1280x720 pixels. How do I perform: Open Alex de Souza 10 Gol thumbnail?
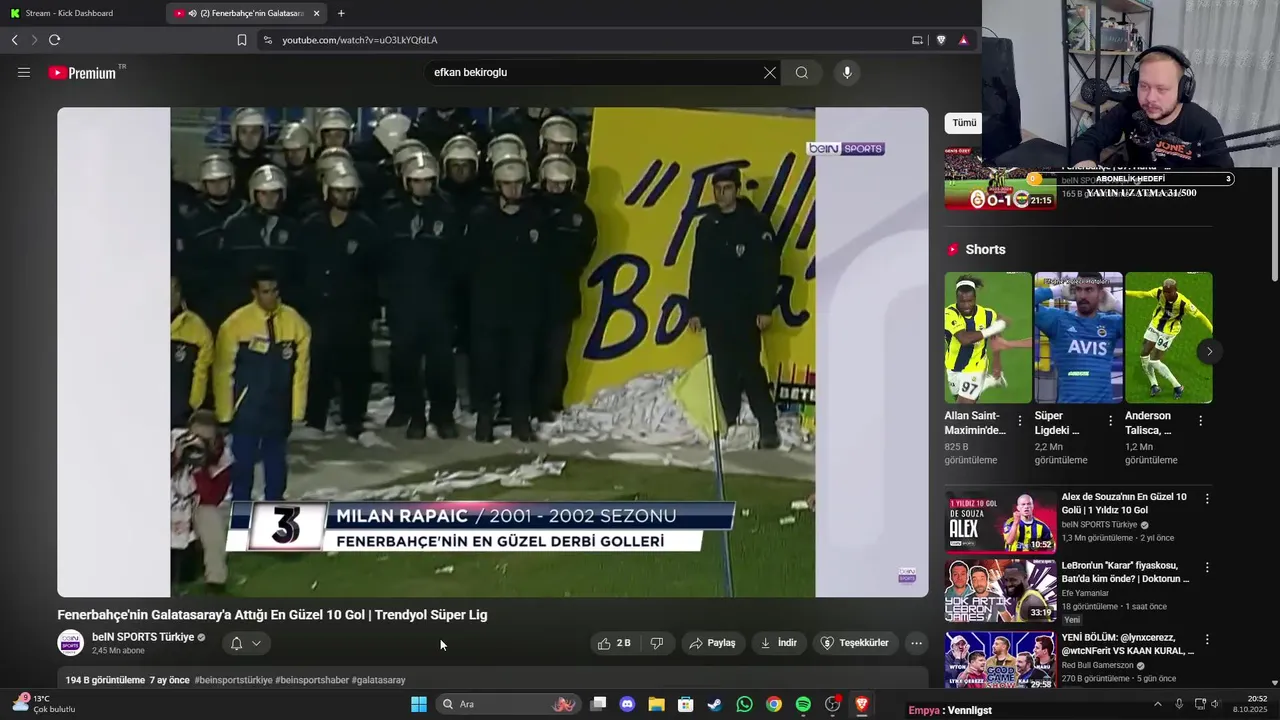coord(1000,522)
